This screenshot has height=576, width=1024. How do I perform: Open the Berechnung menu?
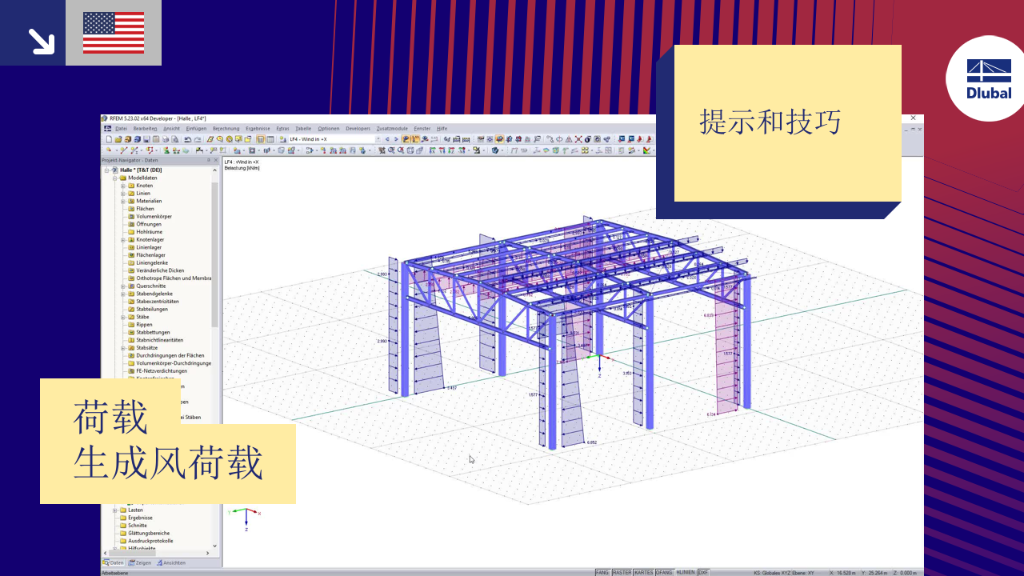point(226,129)
